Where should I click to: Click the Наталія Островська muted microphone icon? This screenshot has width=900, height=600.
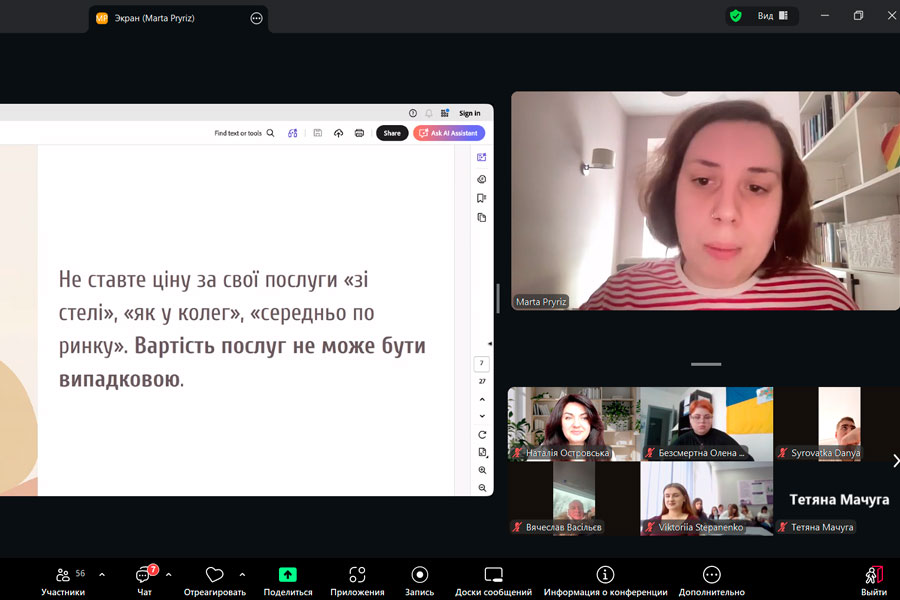(x=517, y=453)
